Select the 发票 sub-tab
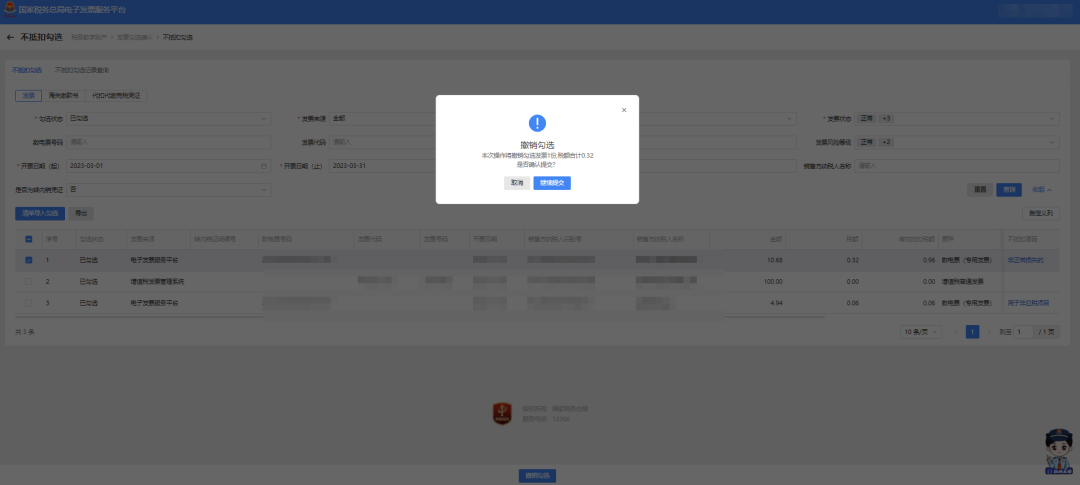Viewport: 1080px width, 485px height. pyautogui.click(x=28, y=96)
